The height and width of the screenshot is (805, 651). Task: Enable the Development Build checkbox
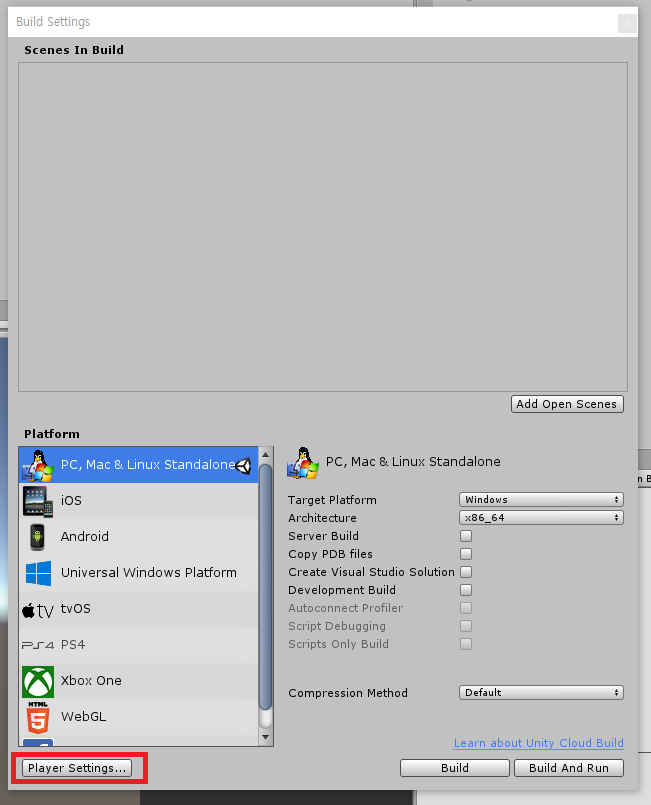[466, 590]
